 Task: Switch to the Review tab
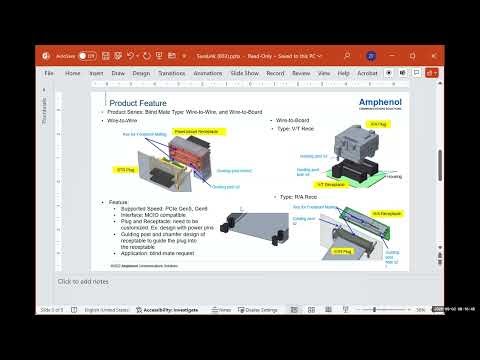(301, 73)
